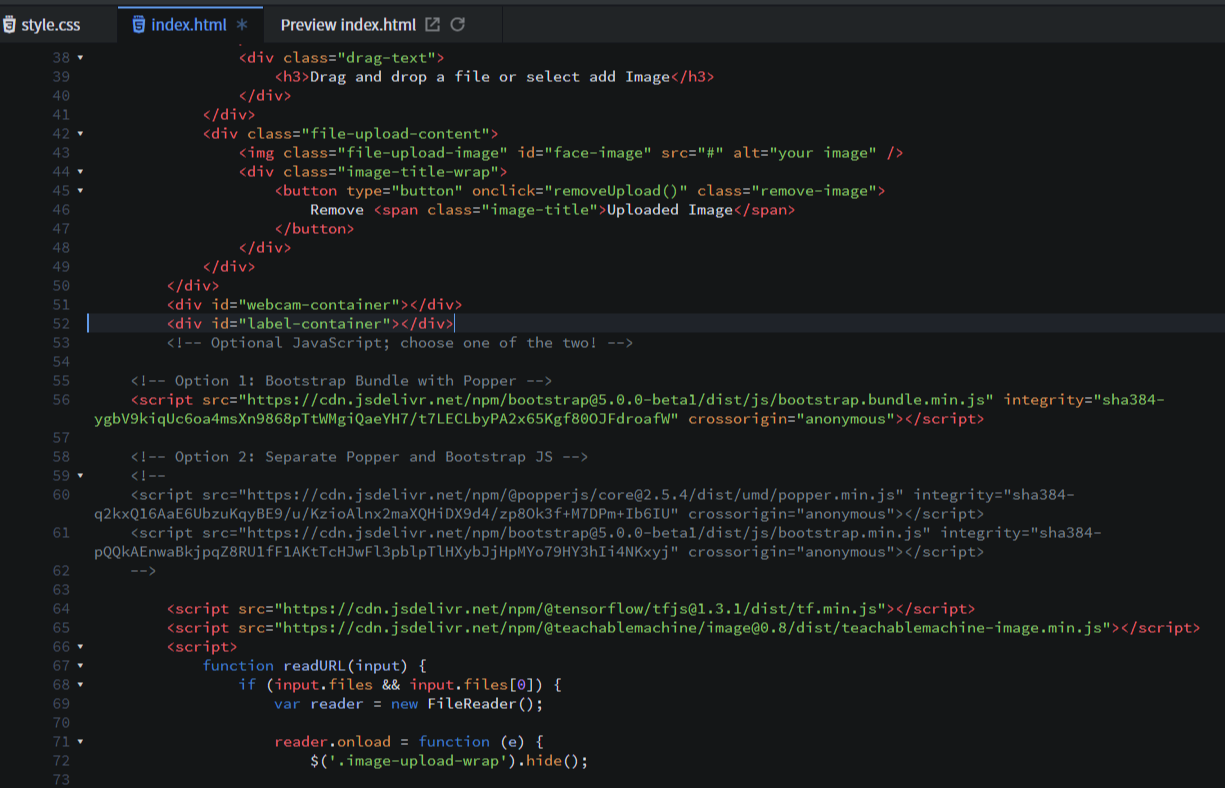
Task: Collapse the drag-text div at line 38
Action: [x=80, y=58]
